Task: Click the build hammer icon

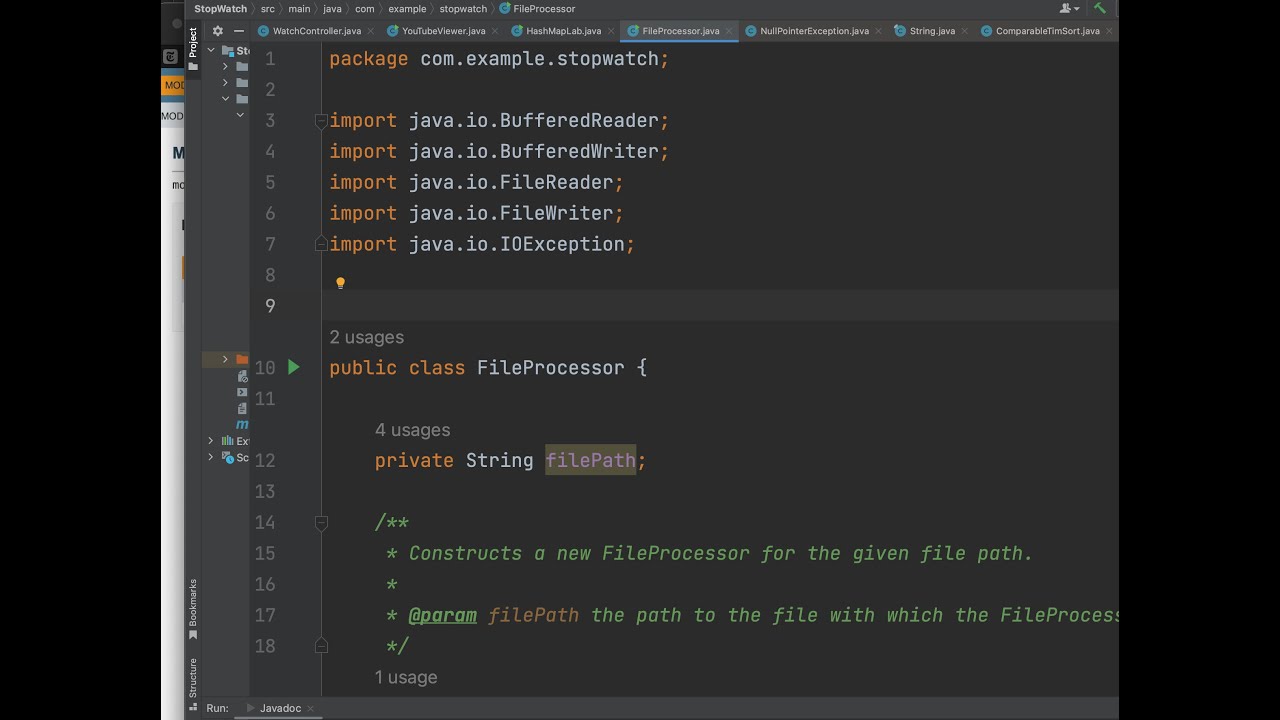Action: pyautogui.click(x=1100, y=8)
